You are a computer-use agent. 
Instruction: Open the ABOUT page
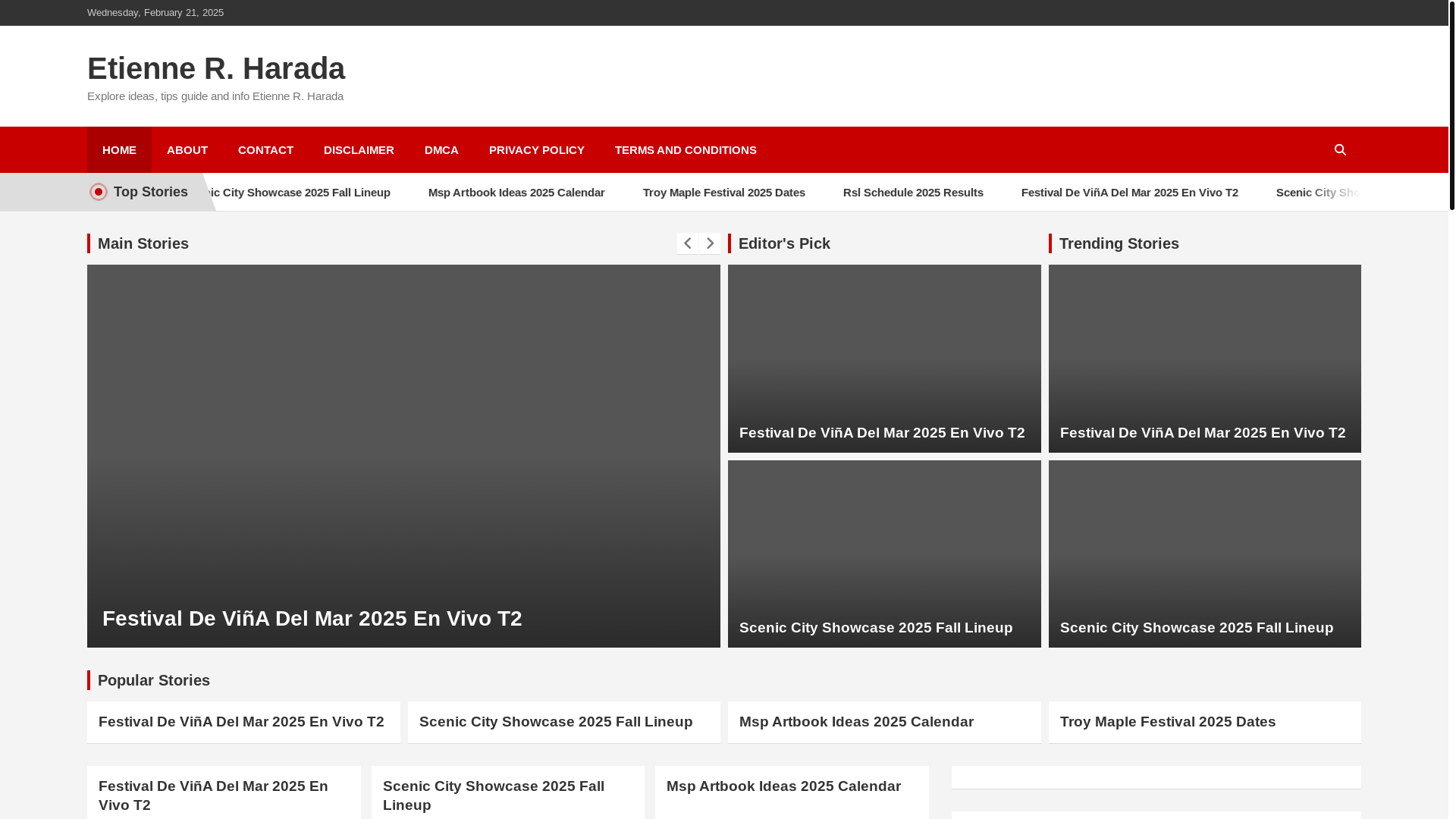pyautogui.click(x=187, y=150)
